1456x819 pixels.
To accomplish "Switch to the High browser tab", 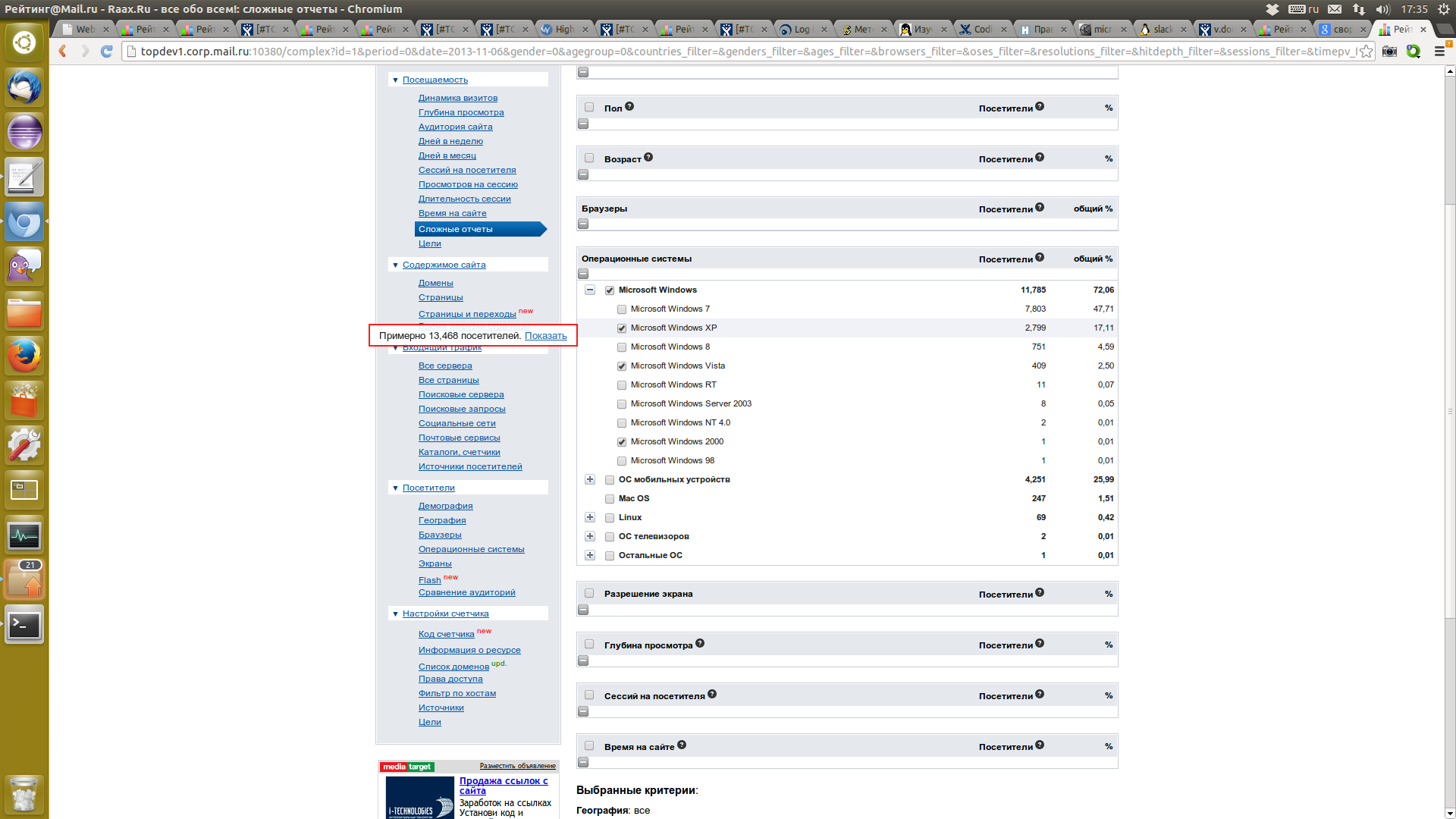I will click(563, 30).
